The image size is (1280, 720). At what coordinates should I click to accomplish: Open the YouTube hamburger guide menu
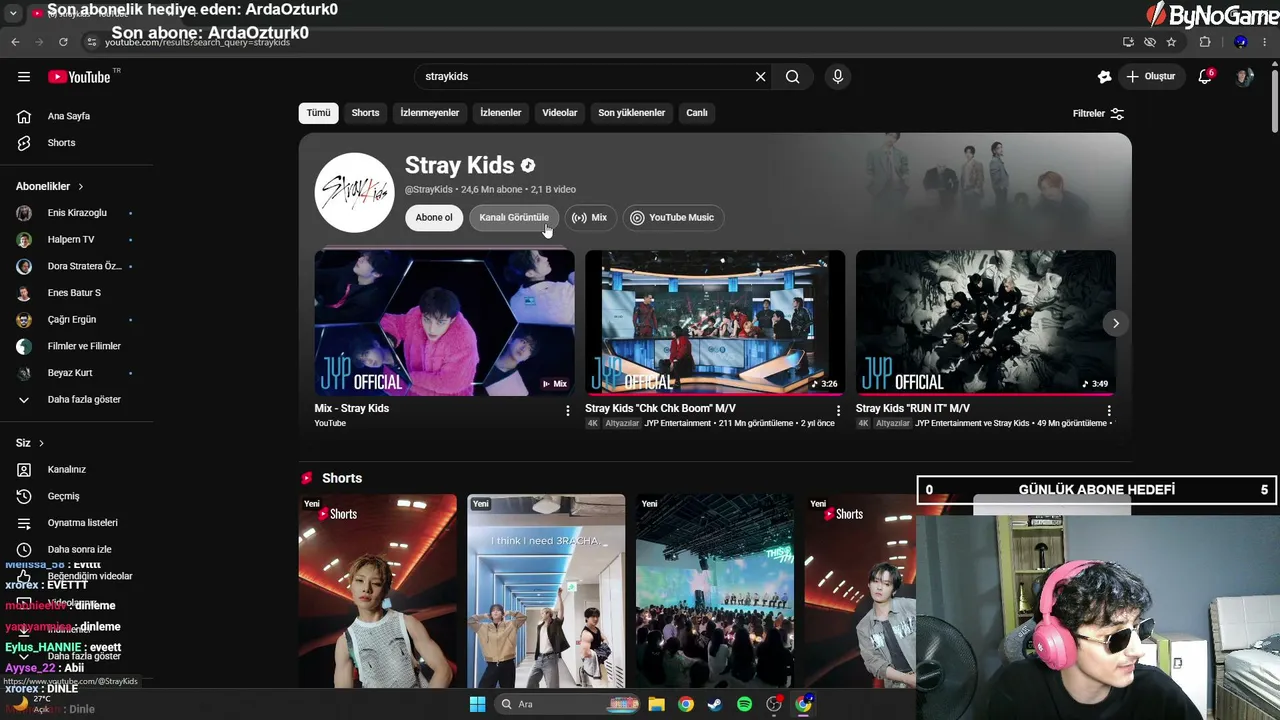[x=24, y=77]
